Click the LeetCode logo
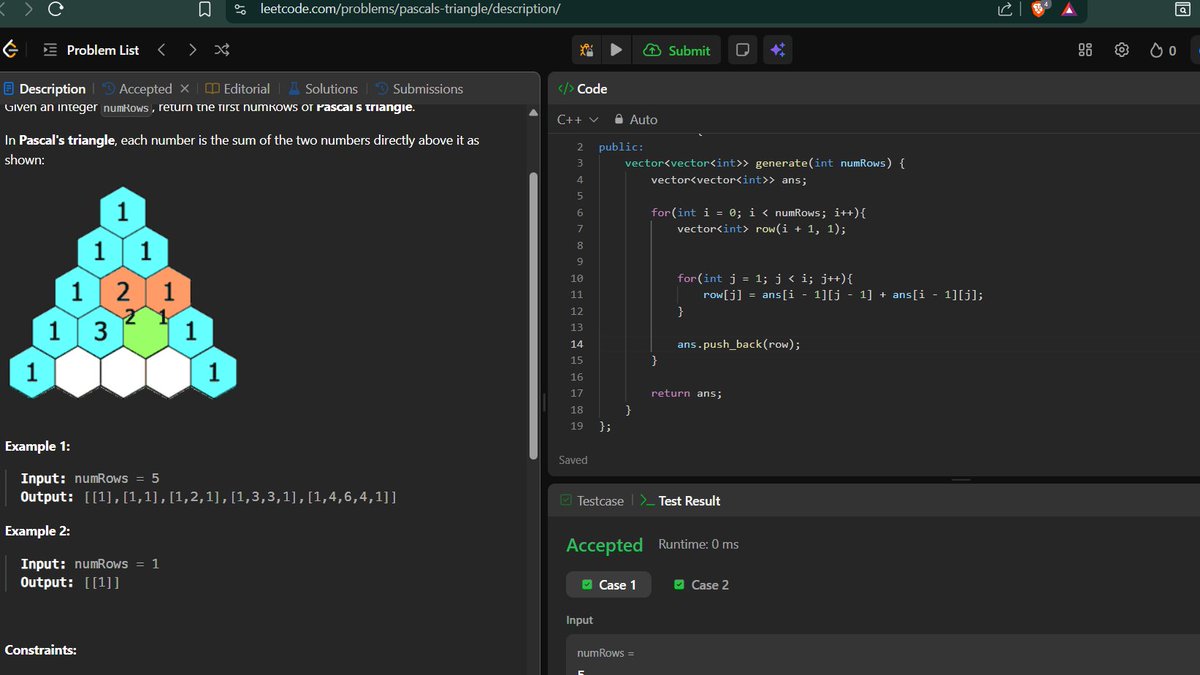This screenshot has width=1200, height=675. click(x=10, y=48)
